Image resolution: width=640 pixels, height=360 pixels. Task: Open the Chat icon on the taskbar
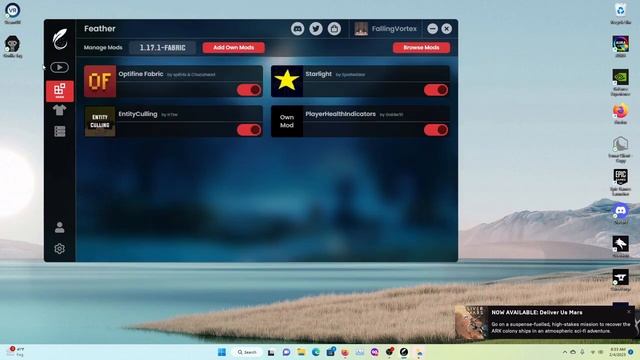(x=286, y=352)
